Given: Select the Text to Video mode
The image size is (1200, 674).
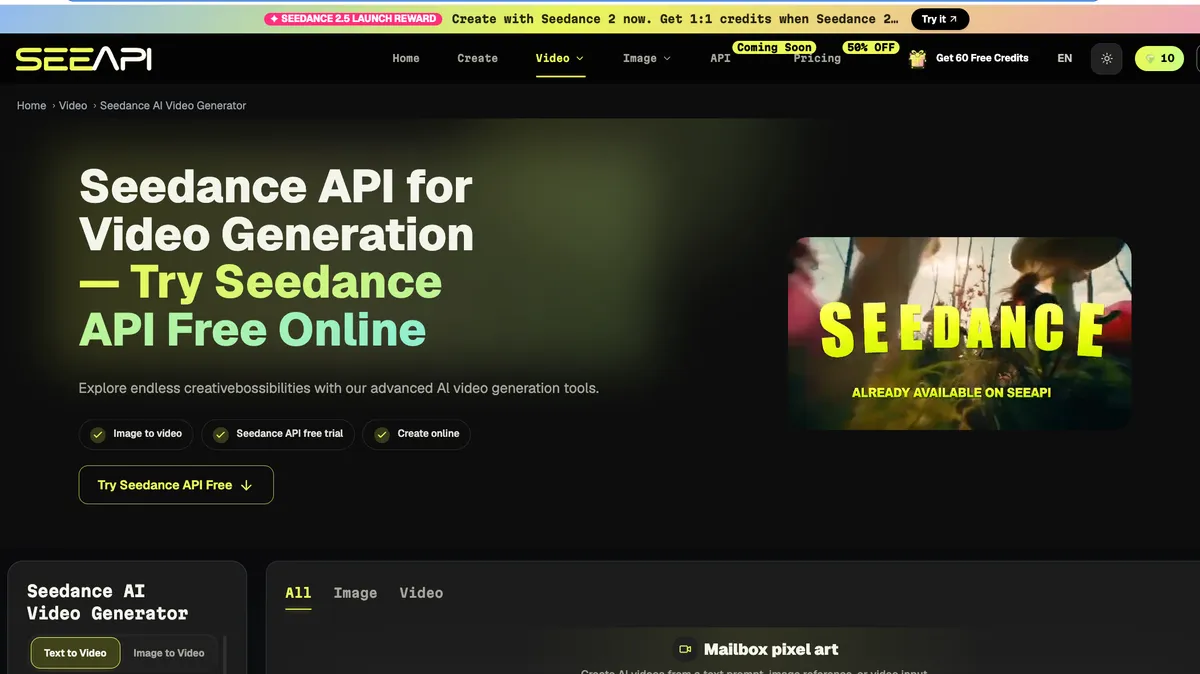Looking at the screenshot, I should click(75, 653).
